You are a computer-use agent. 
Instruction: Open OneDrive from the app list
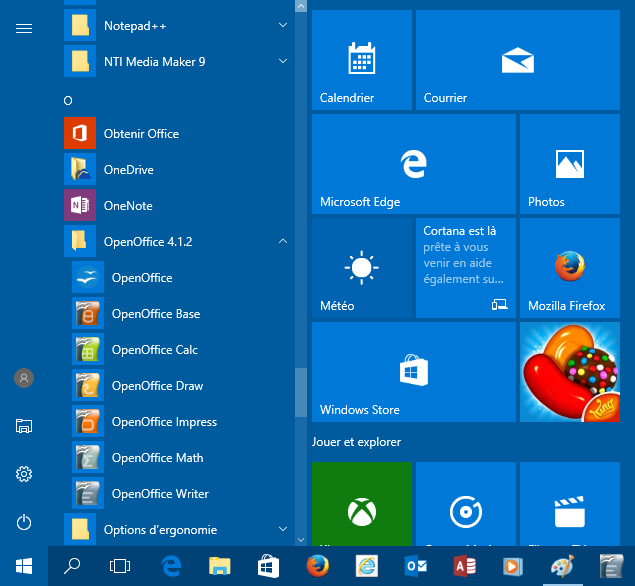coord(177,169)
